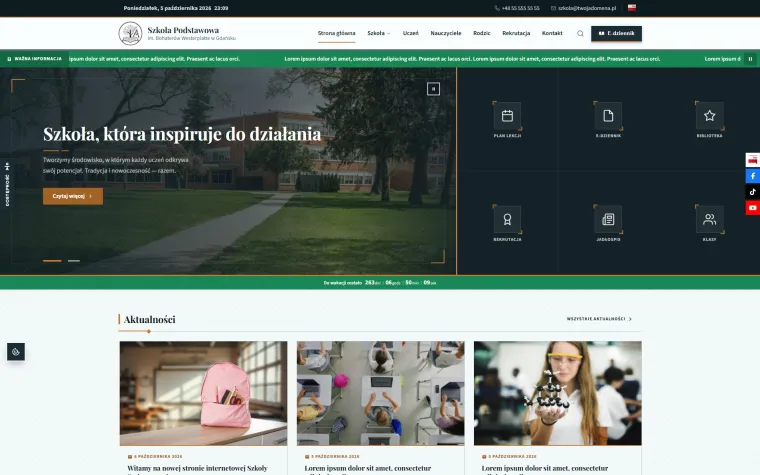The height and width of the screenshot is (475, 760).
Task: Open the TikTok side icon
Action: [x=753, y=192]
